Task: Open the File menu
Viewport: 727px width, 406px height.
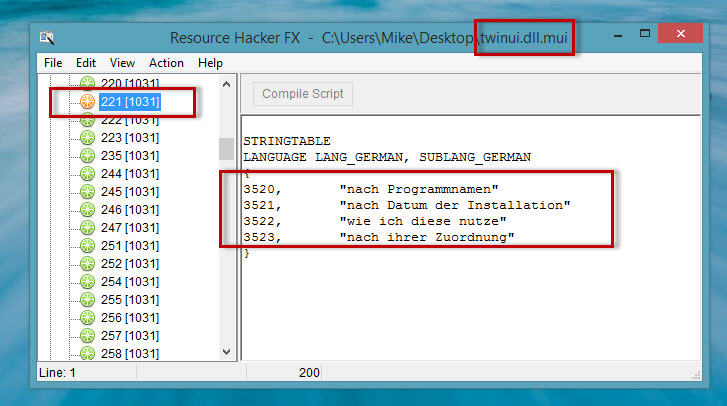Action: pyautogui.click(x=53, y=63)
